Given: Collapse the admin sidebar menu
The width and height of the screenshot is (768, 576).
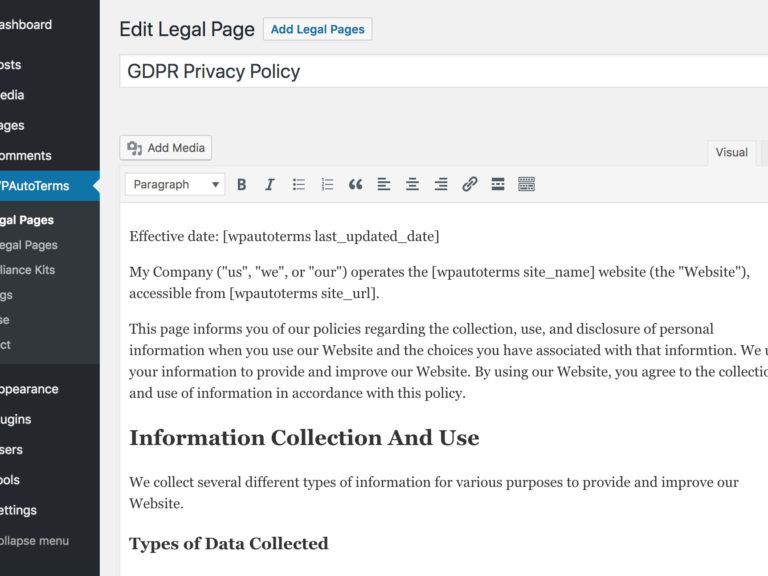Looking at the screenshot, I should 34,541.
